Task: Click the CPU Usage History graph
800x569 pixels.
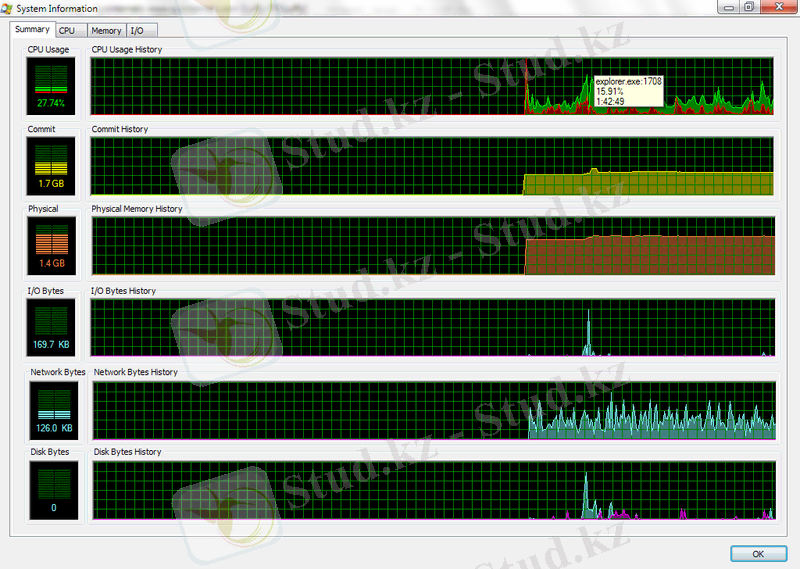Action: coord(432,86)
